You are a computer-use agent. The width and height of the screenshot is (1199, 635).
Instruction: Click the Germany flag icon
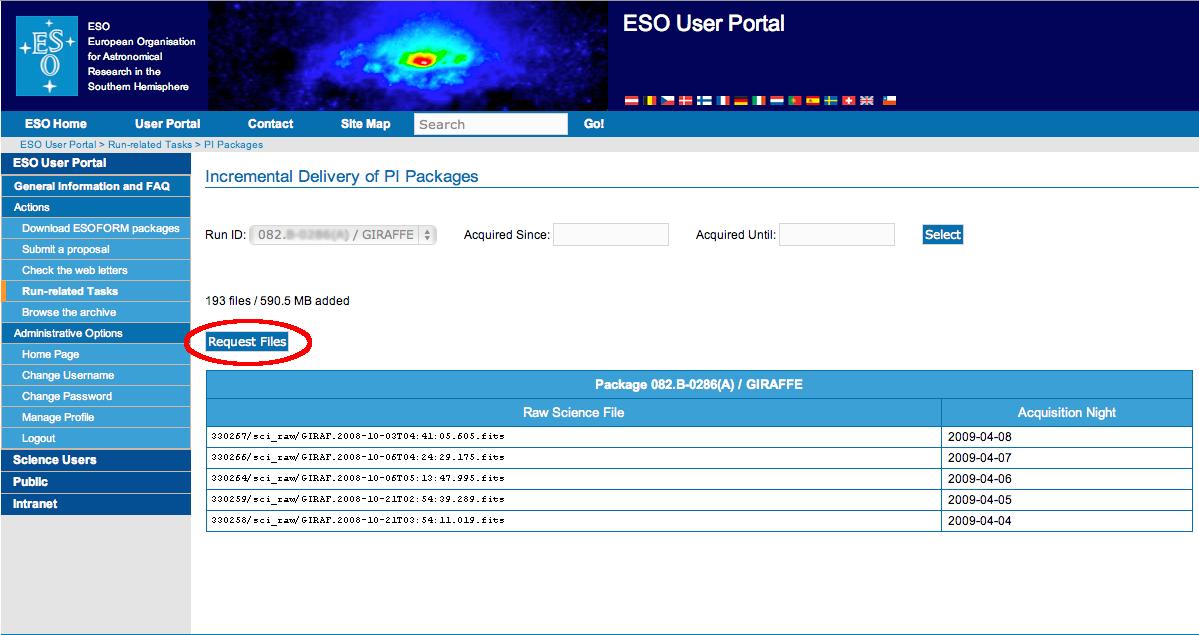741,100
